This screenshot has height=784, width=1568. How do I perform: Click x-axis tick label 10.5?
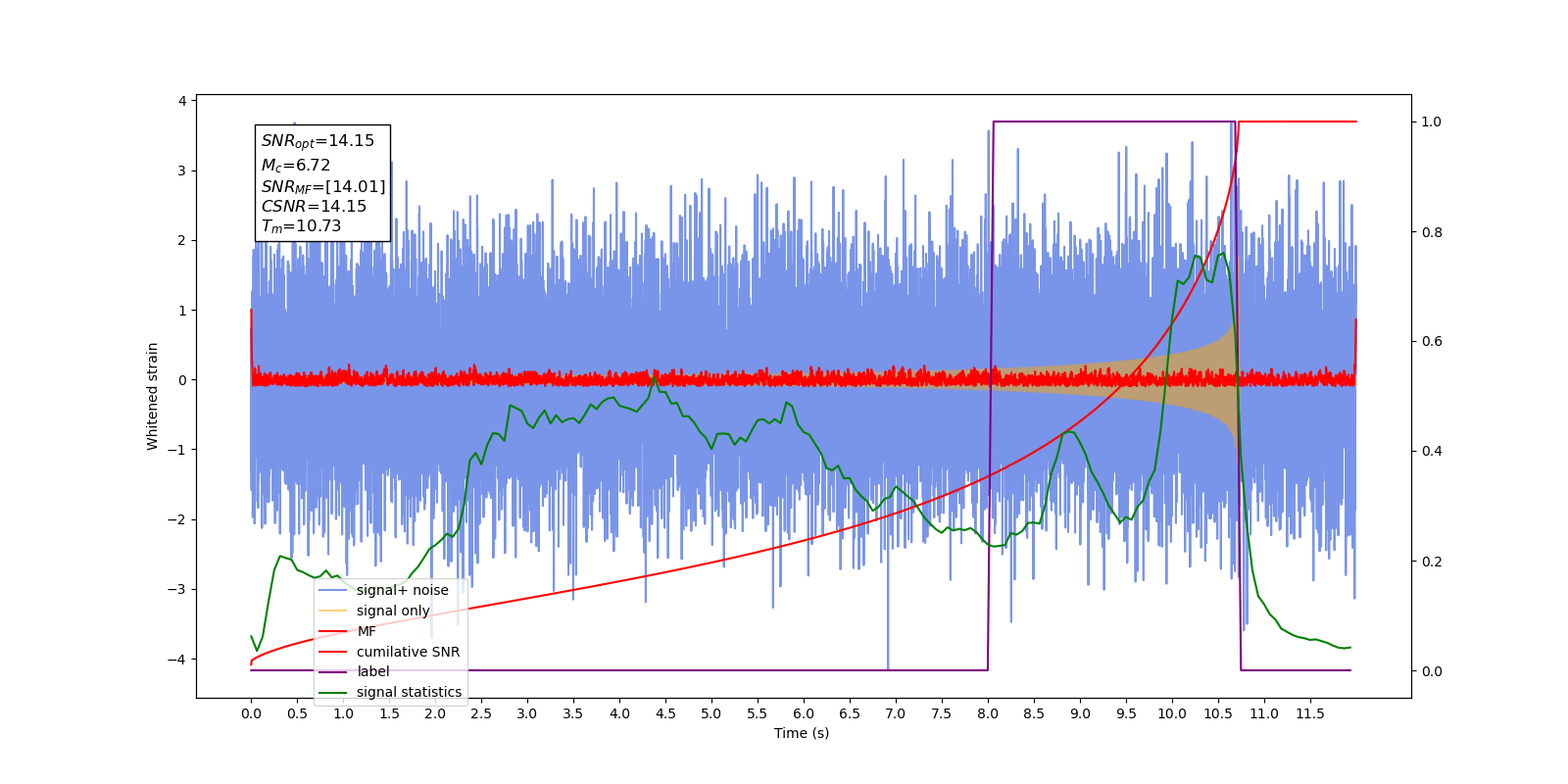pos(1218,713)
